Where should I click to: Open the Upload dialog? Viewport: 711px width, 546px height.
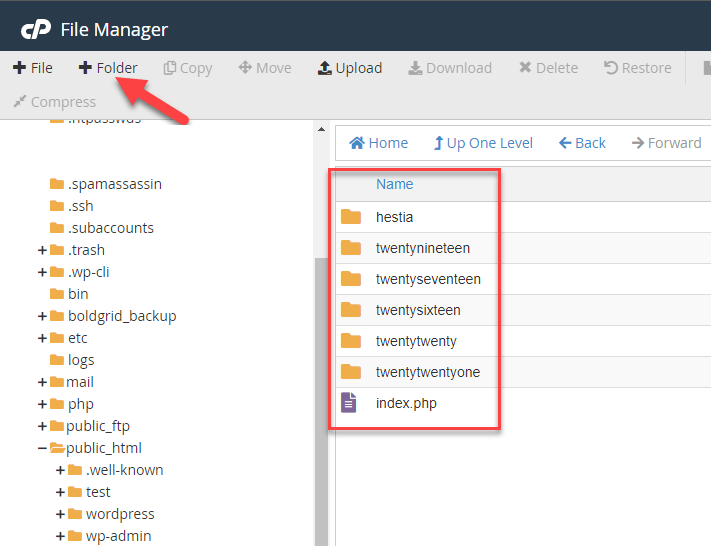(350, 68)
